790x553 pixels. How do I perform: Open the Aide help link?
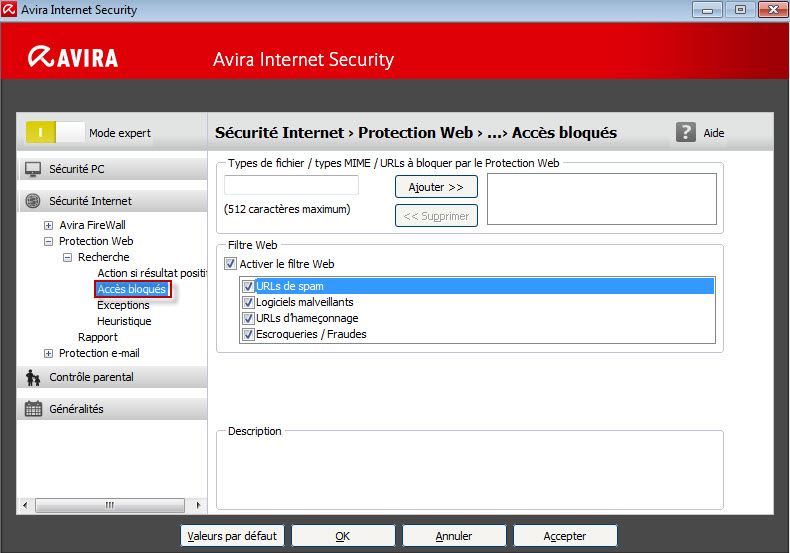click(713, 133)
